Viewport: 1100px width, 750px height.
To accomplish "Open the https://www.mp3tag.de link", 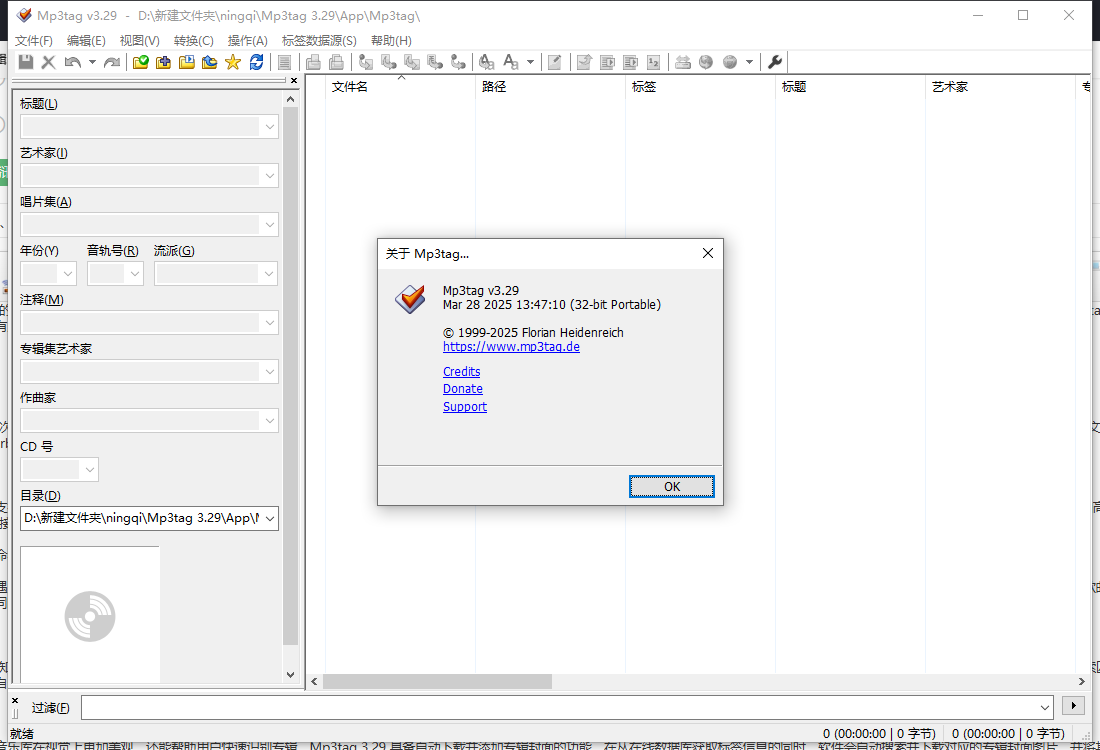I will pyautogui.click(x=511, y=347).
